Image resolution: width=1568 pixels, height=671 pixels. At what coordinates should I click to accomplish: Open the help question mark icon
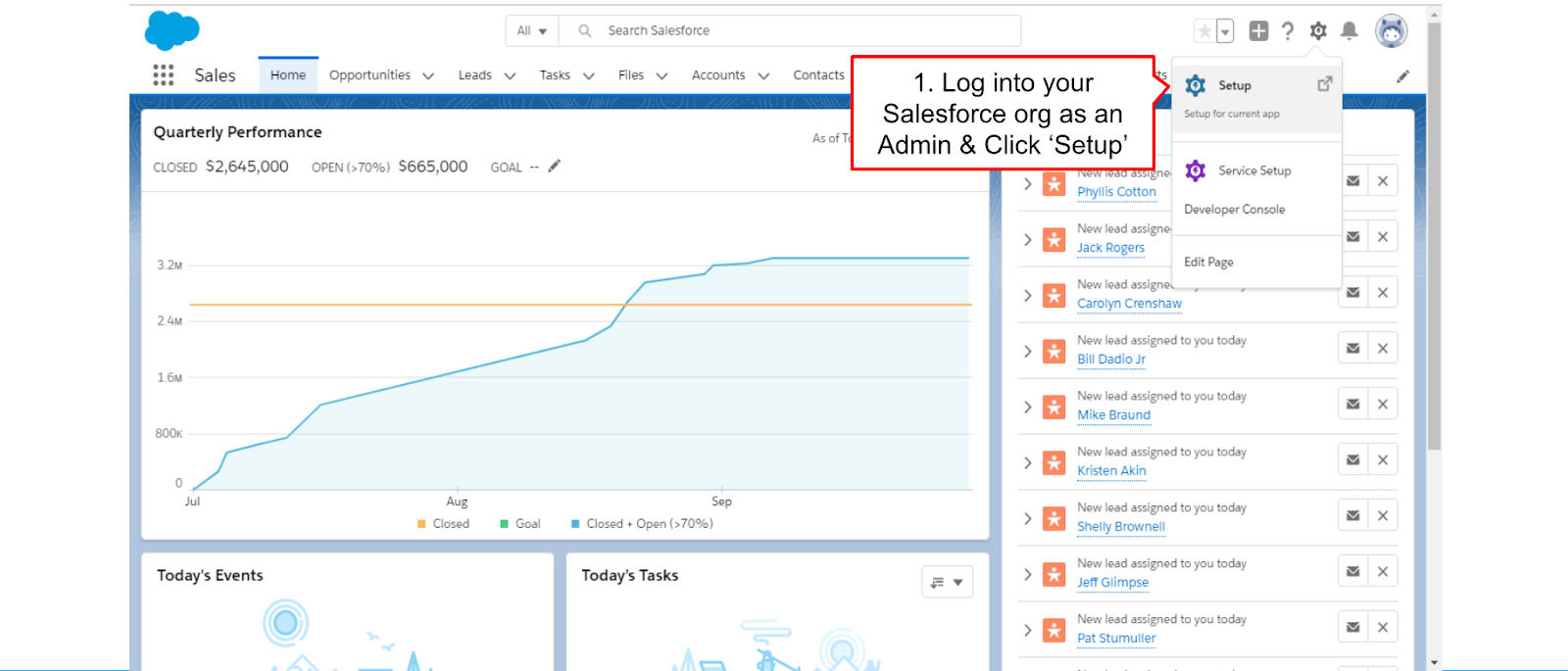(x=1288, y=31)
